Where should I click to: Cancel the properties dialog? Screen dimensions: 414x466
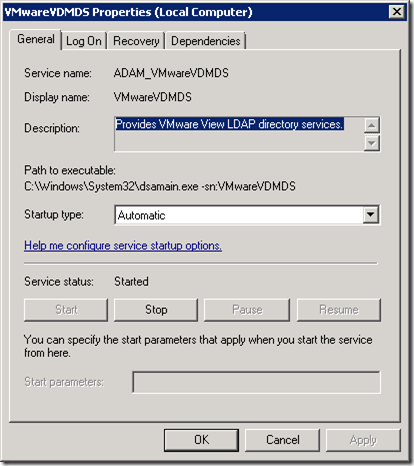282,440
